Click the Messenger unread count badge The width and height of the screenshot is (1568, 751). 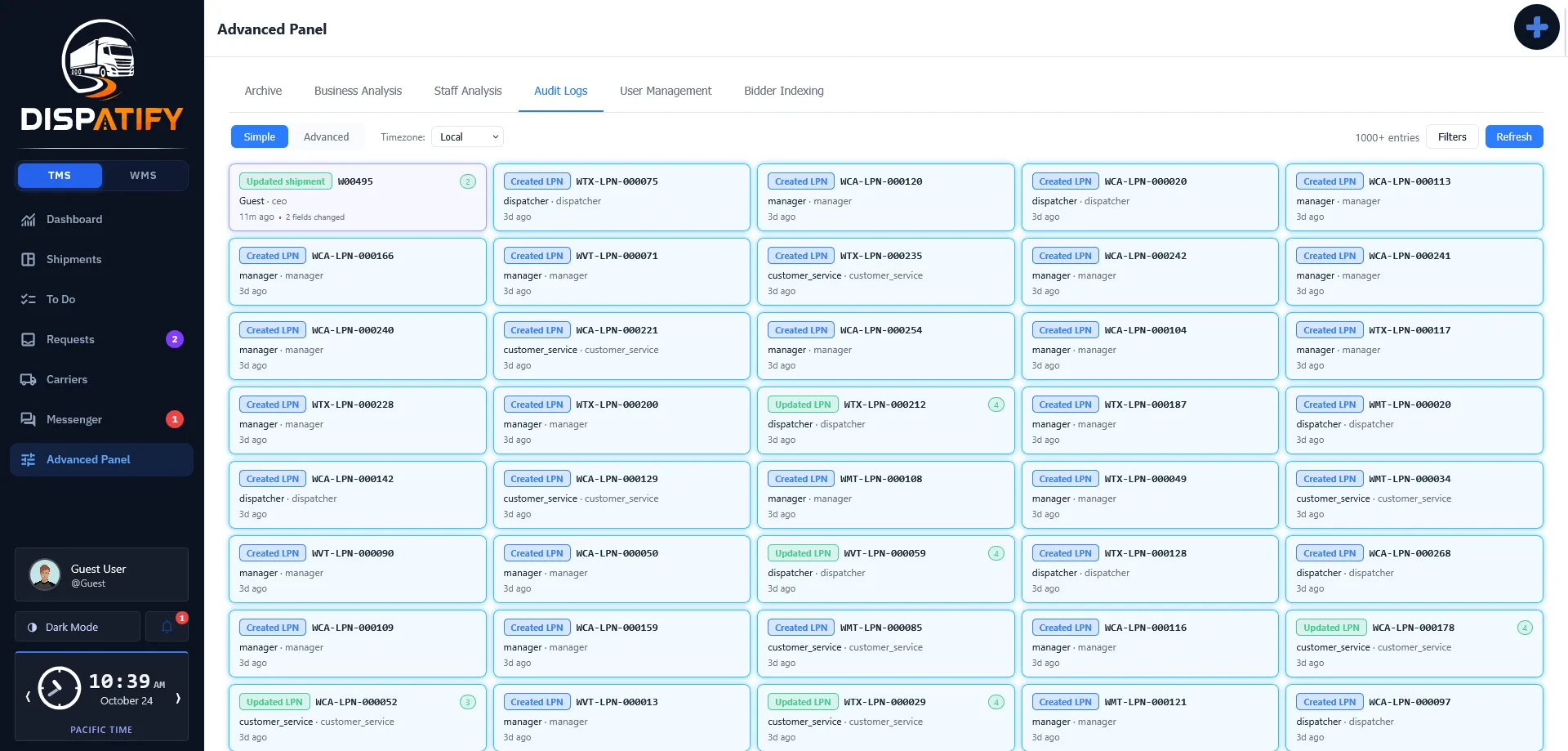coord(175,419)
